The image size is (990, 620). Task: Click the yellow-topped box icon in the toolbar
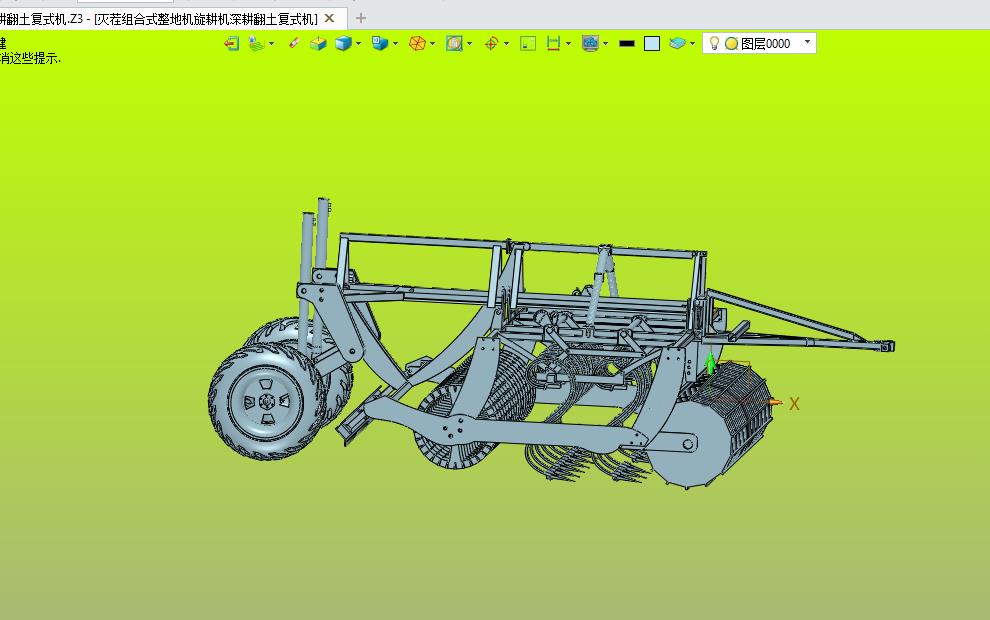click(x=318, y=43)
